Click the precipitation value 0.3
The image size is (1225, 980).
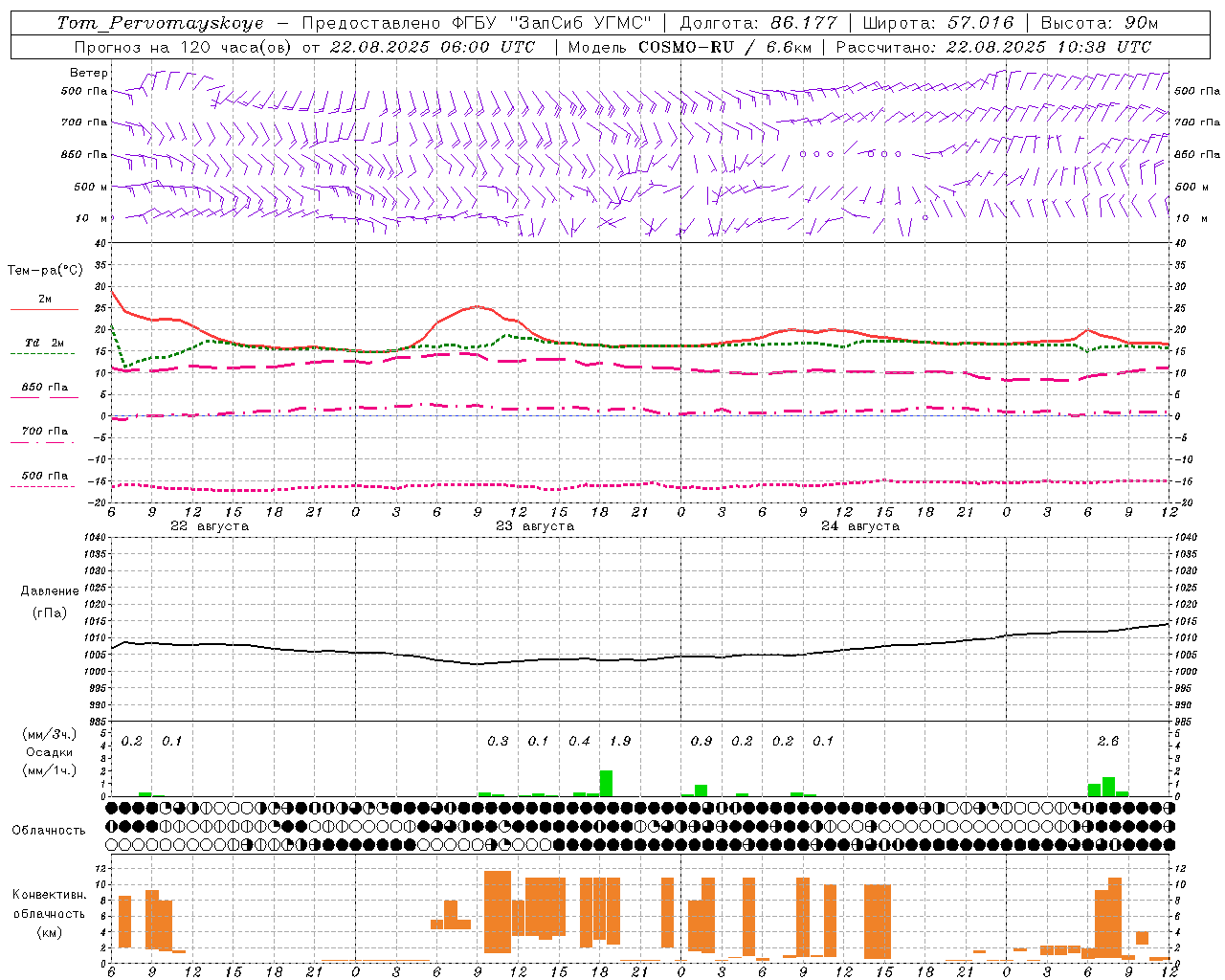498,742
